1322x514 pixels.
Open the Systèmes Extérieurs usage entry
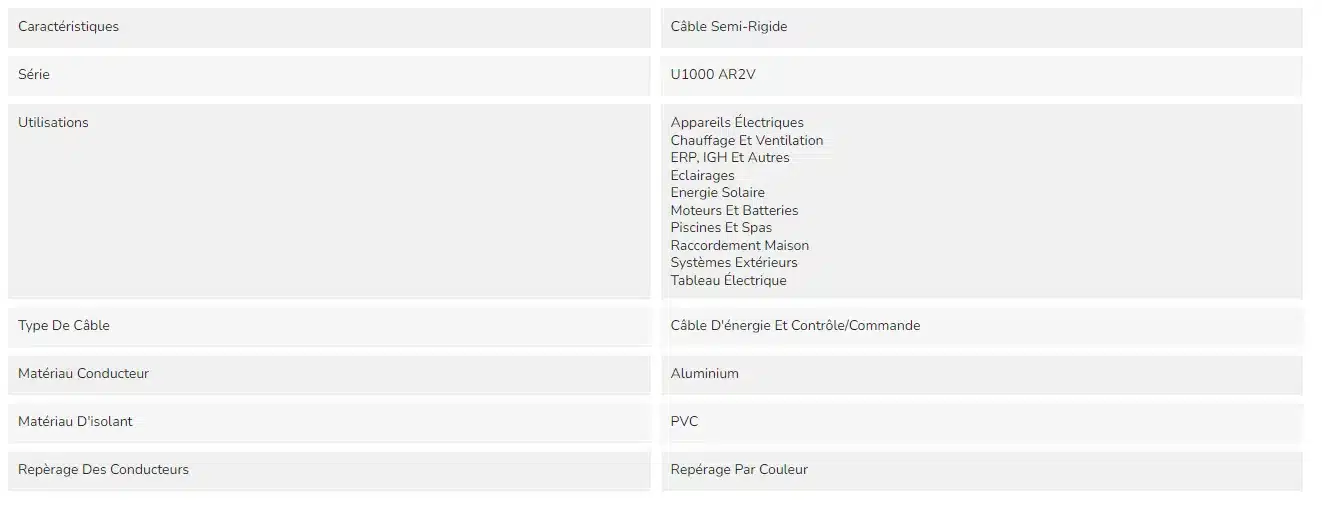734,263
